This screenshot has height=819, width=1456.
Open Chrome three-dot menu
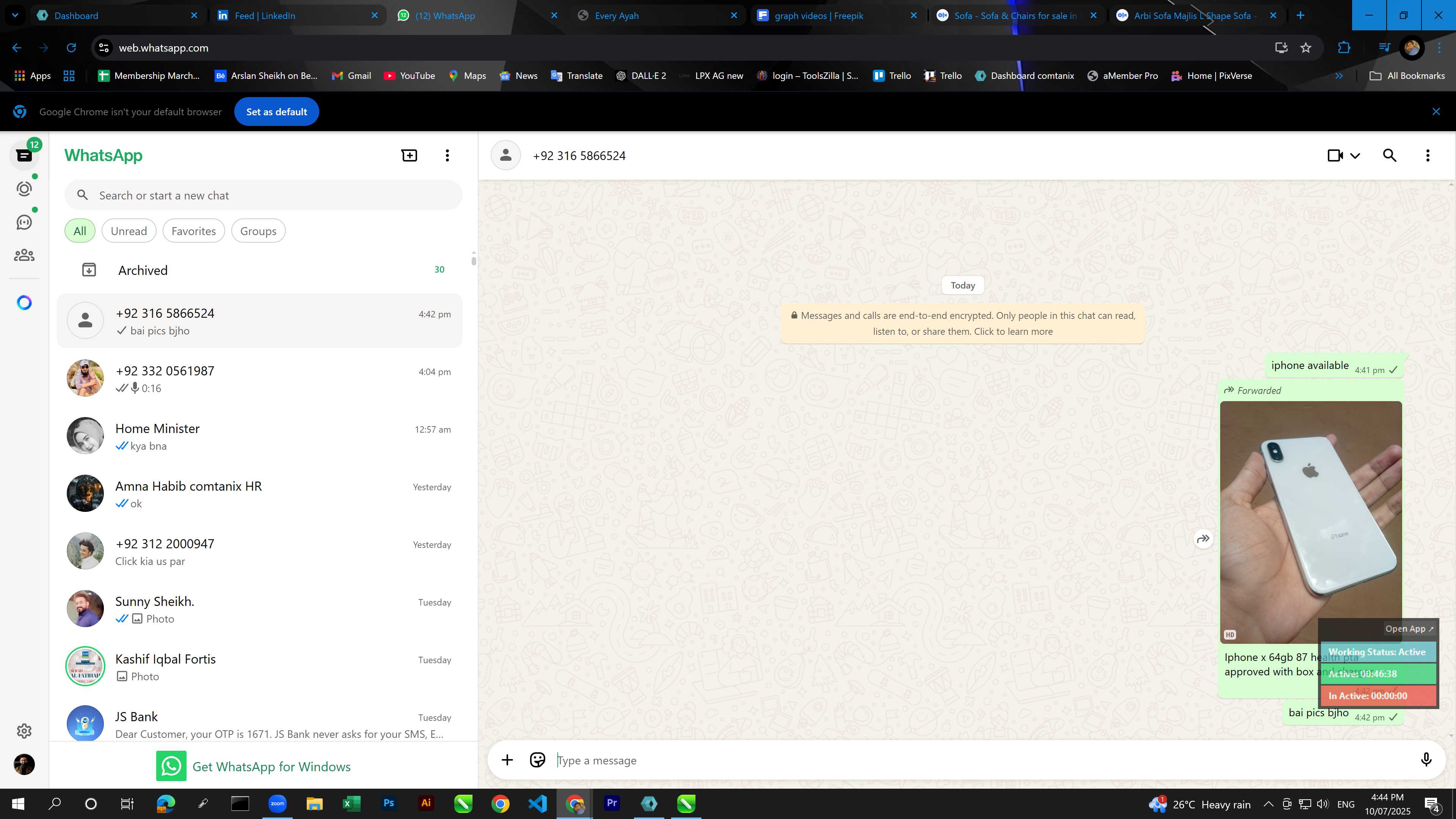[x=1439, y=48]
